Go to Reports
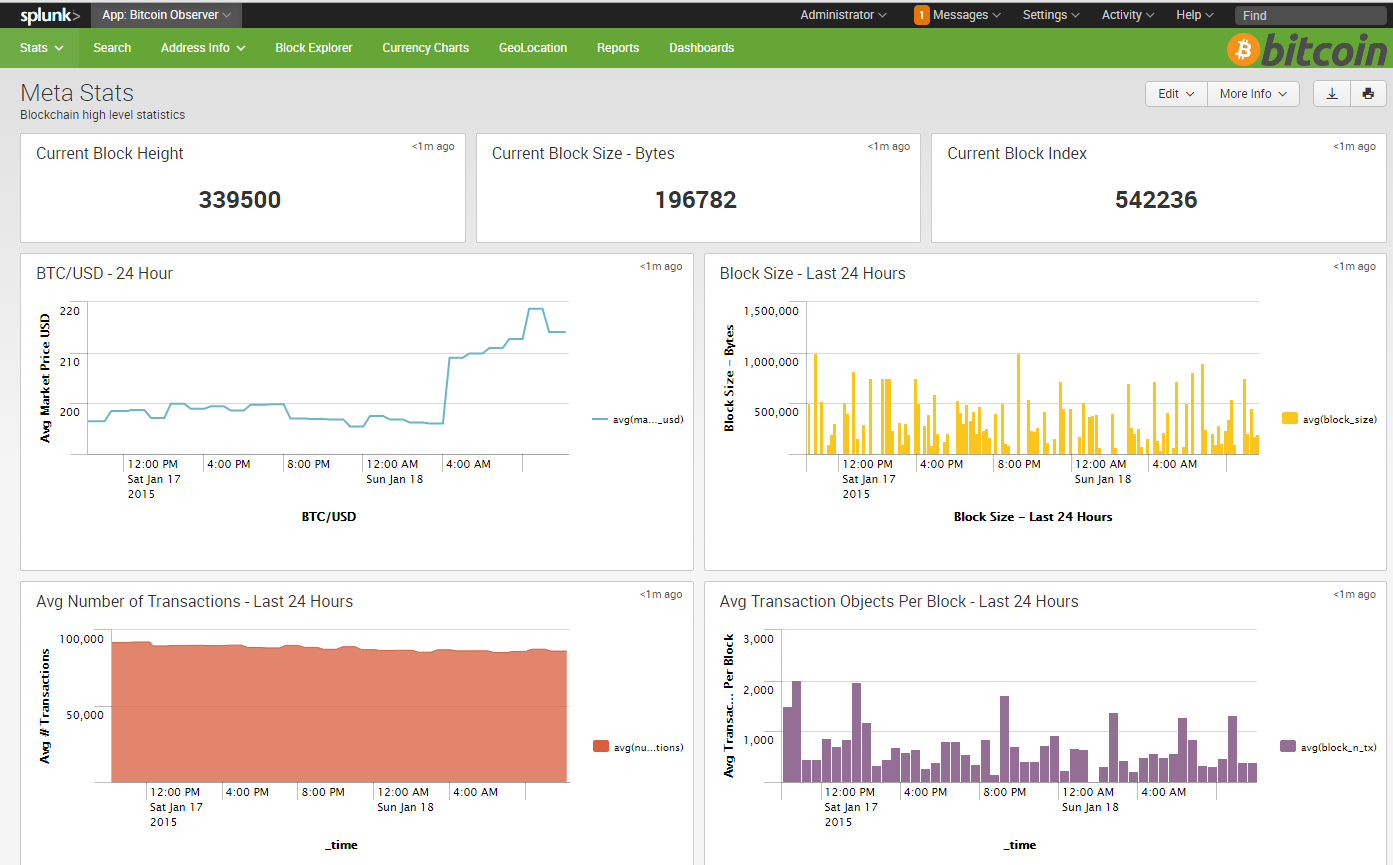Screen dimensions: 1393x865 pos(618,48)
